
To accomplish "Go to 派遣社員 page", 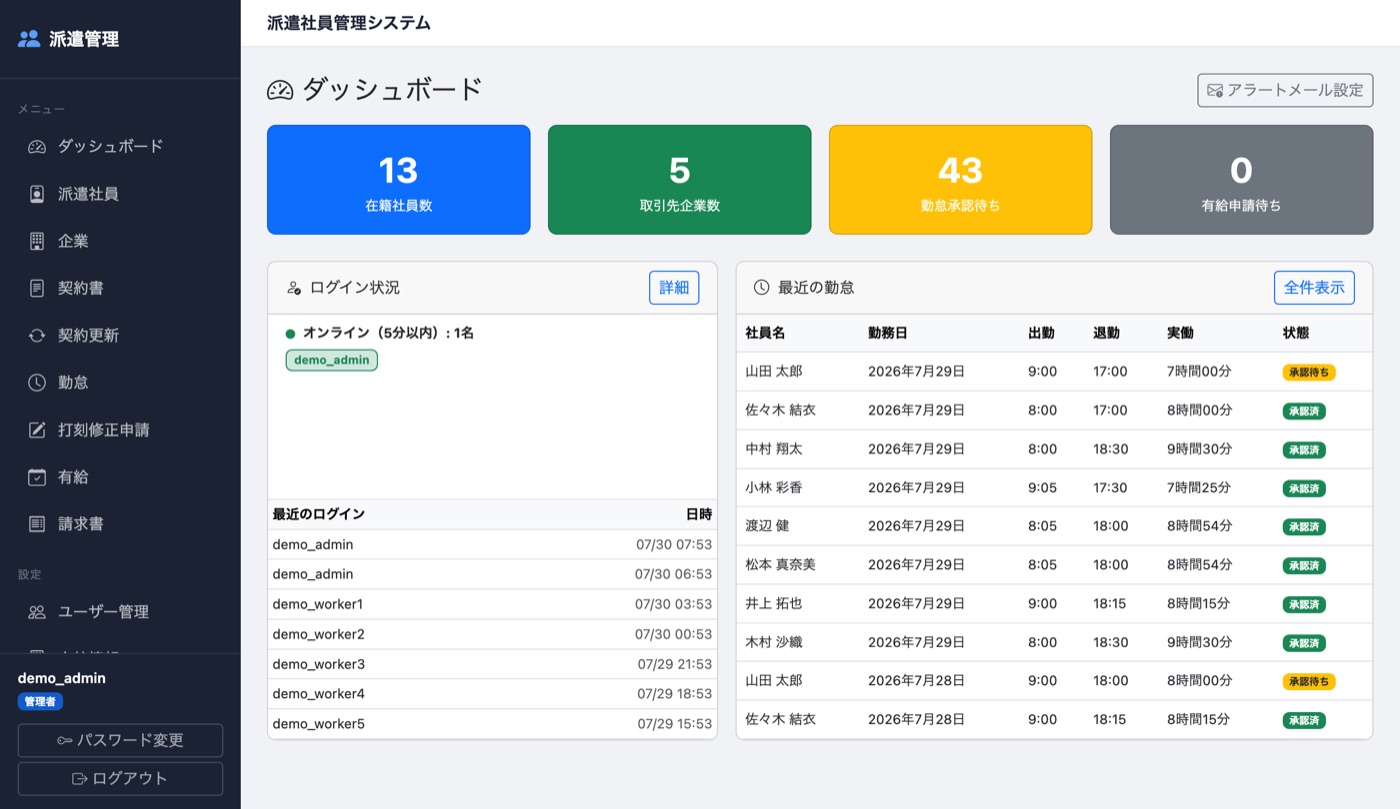I will click(120, 194).
